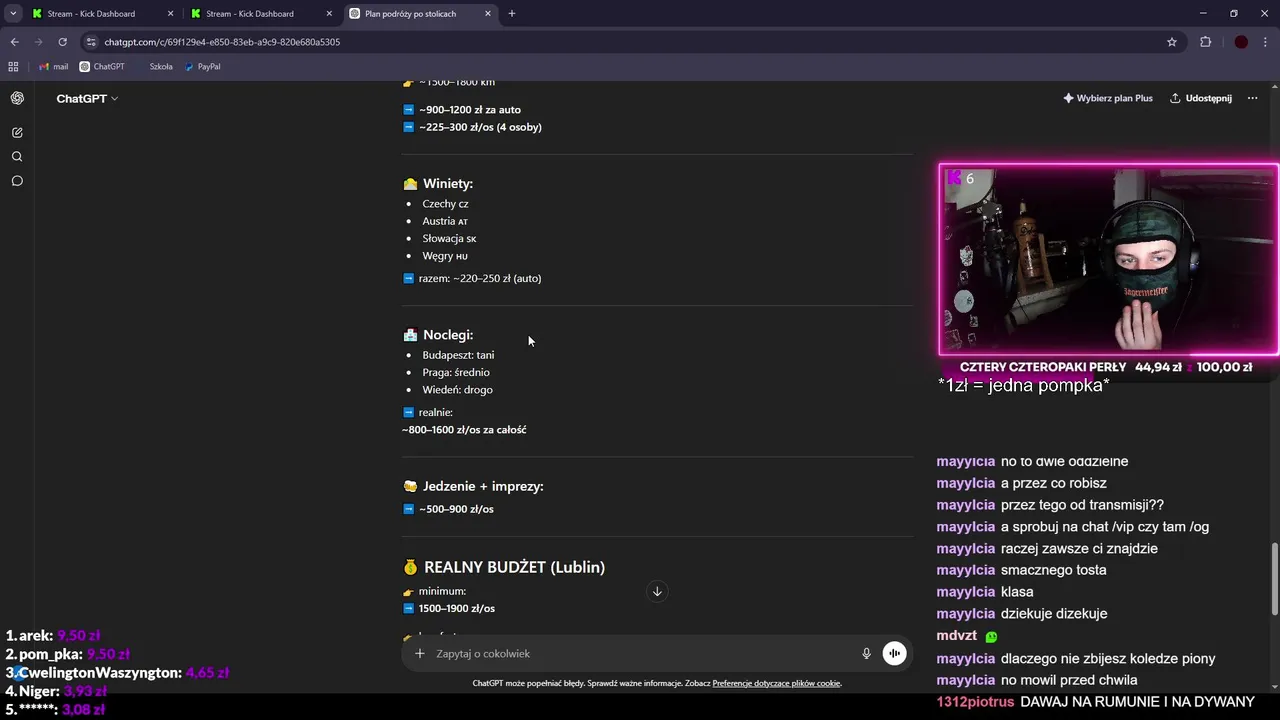
Task: Click 1.arek donor leaderboard entry
Action: [x=52, y=635]
